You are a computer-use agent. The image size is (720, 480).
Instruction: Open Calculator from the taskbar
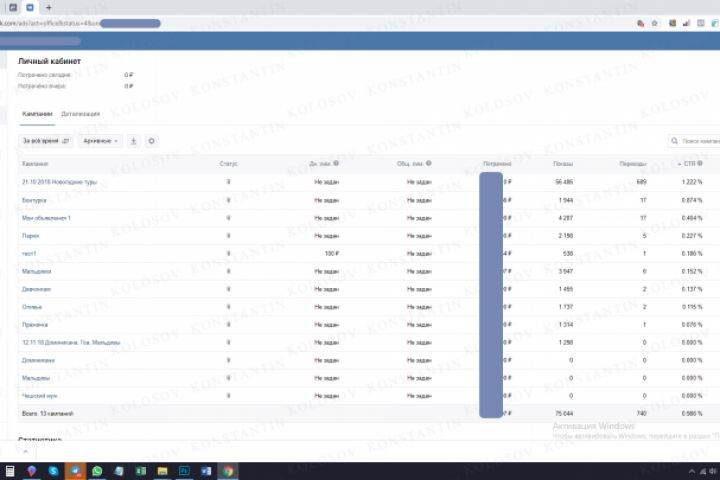[x=10, y=471]
